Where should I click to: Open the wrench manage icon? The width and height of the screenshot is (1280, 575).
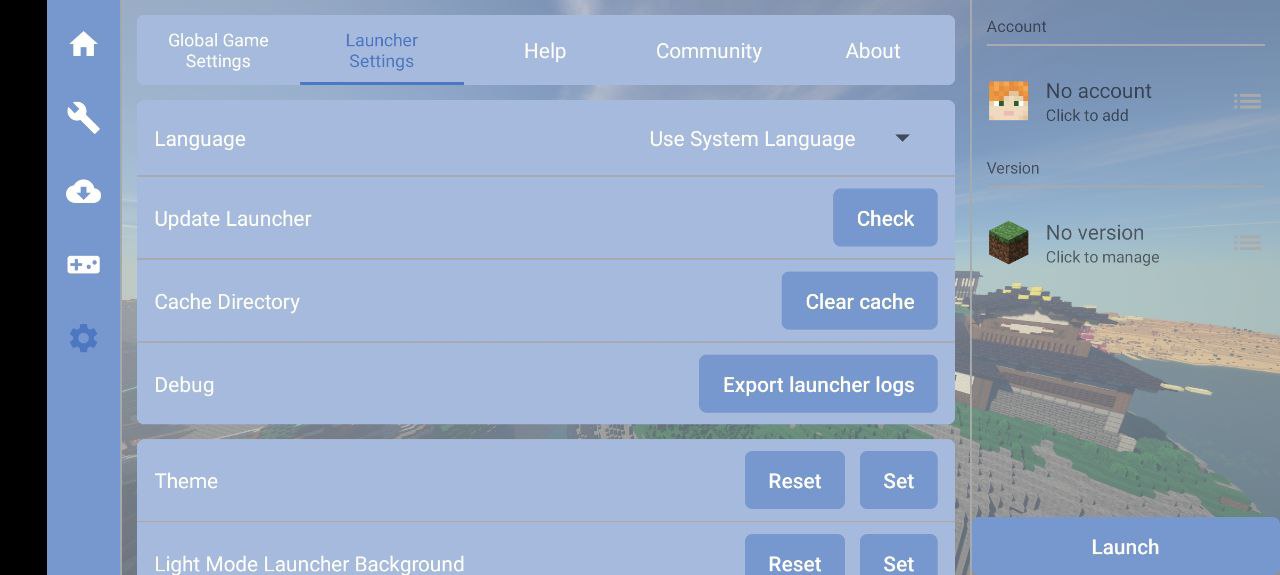click(x=83, y=117)
